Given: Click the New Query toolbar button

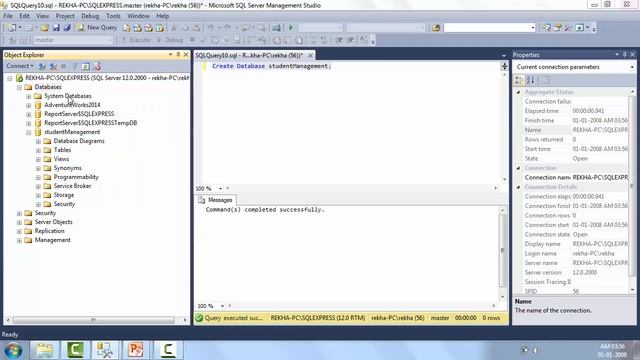Looking at the screenshot, I should (x=97, y=27).
